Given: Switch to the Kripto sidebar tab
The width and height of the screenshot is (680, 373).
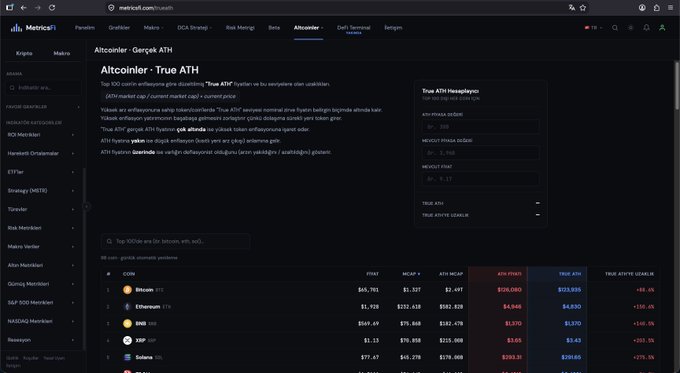Looking at the screenshot, I should click(x=24, y=53).
